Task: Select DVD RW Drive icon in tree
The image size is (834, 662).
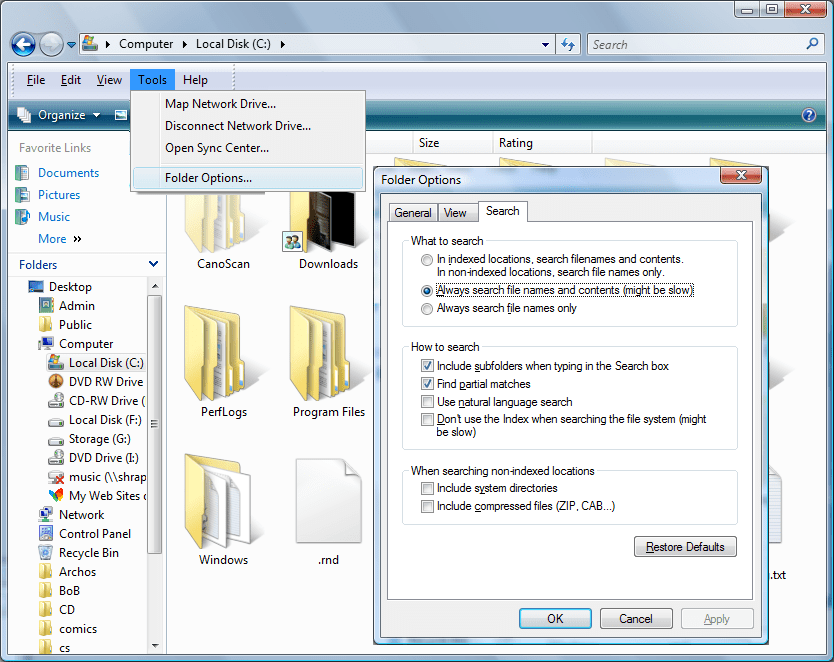Action: click(x=56, y=382)
